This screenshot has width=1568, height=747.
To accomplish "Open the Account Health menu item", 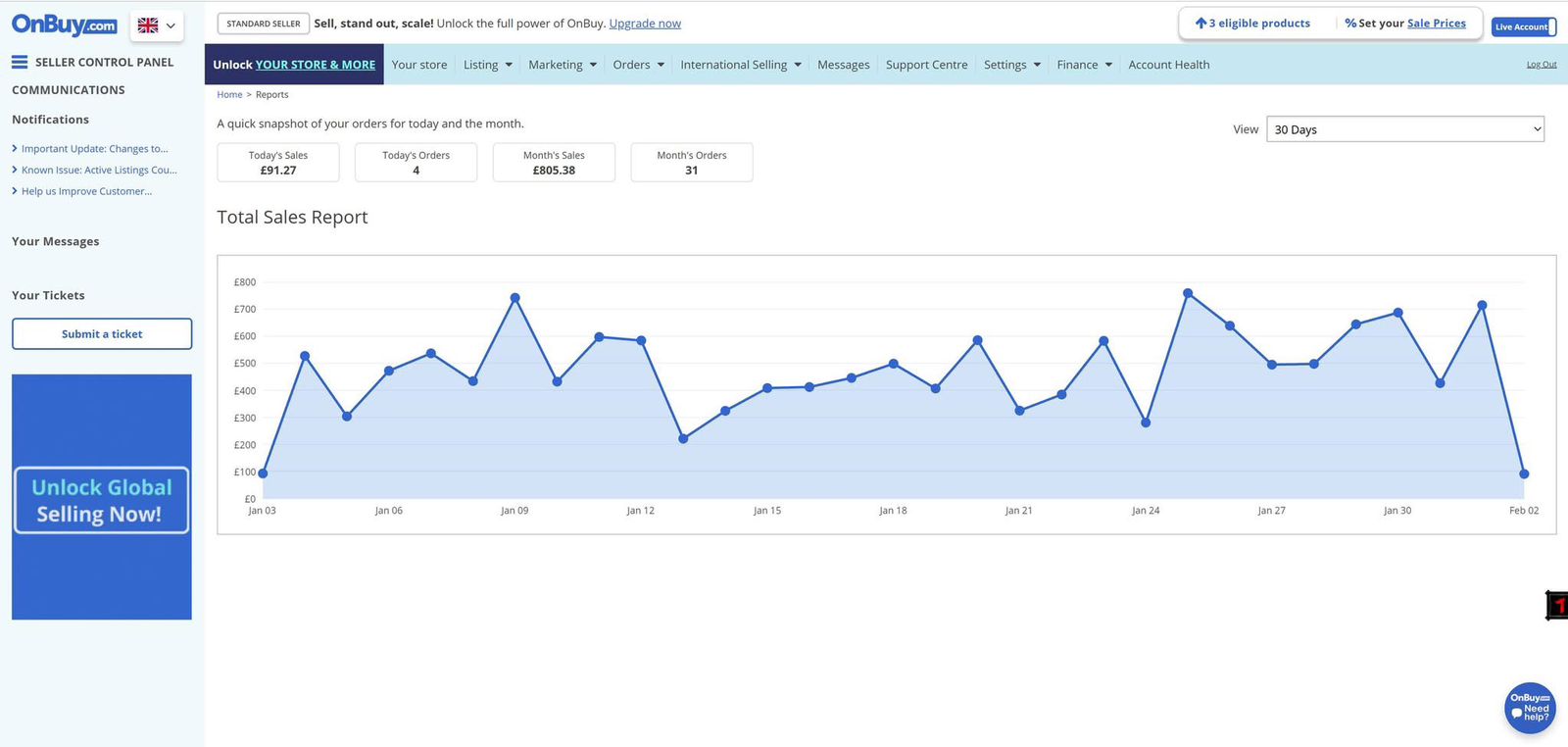I will 1168,65.
